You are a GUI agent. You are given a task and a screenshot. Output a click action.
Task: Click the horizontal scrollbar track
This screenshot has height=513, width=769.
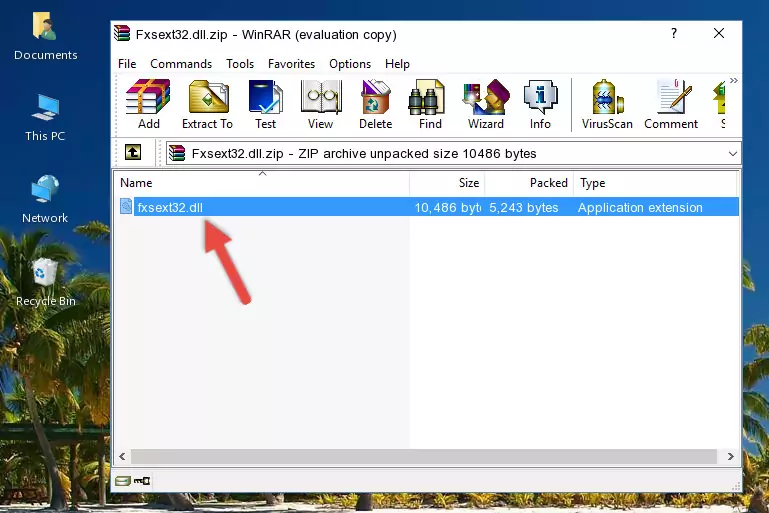424,457
